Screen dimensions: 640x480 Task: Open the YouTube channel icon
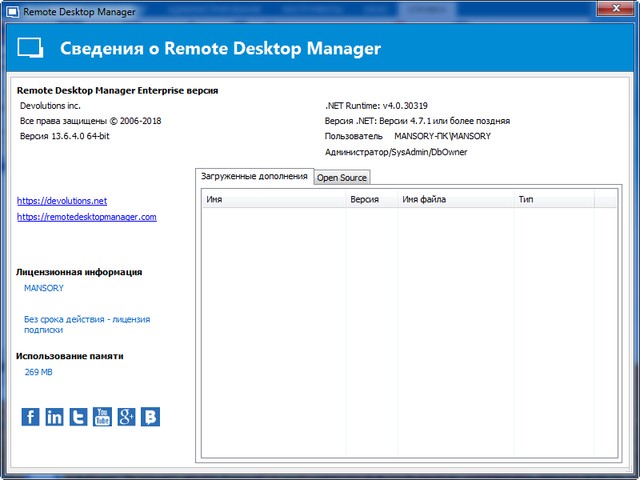point(102,417)
